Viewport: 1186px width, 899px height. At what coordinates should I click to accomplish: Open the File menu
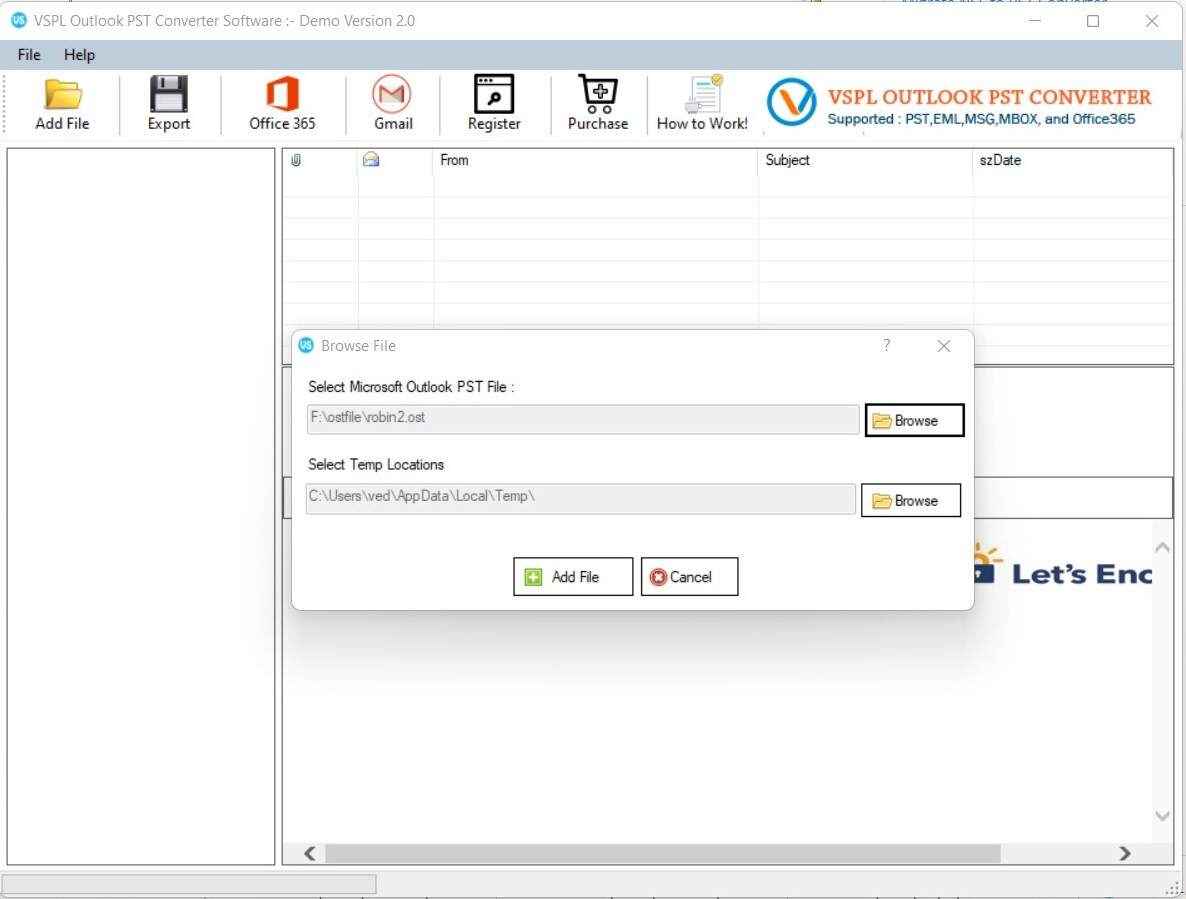click(x=29, y=54)
